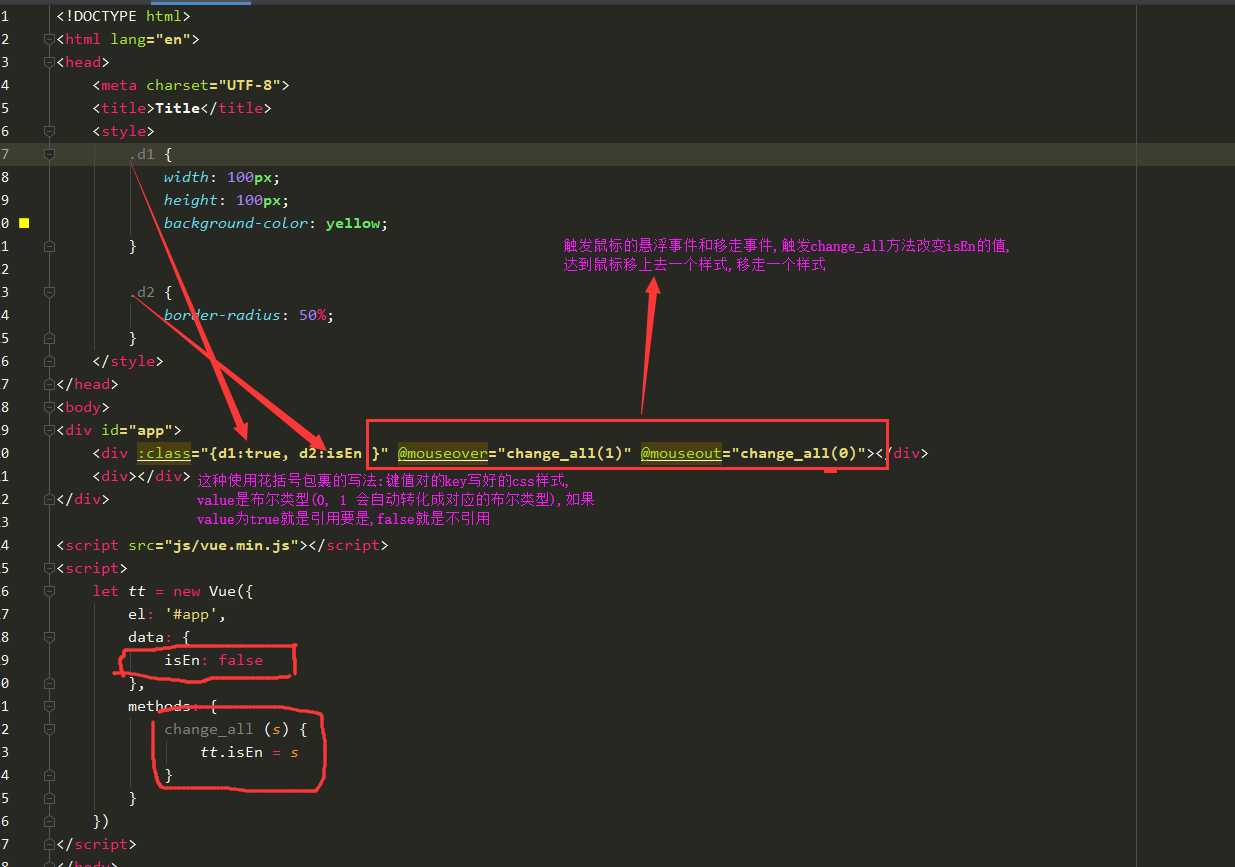Fold the change_all function body
This screenshot has width=1235, height=867.
coord(48,729)
